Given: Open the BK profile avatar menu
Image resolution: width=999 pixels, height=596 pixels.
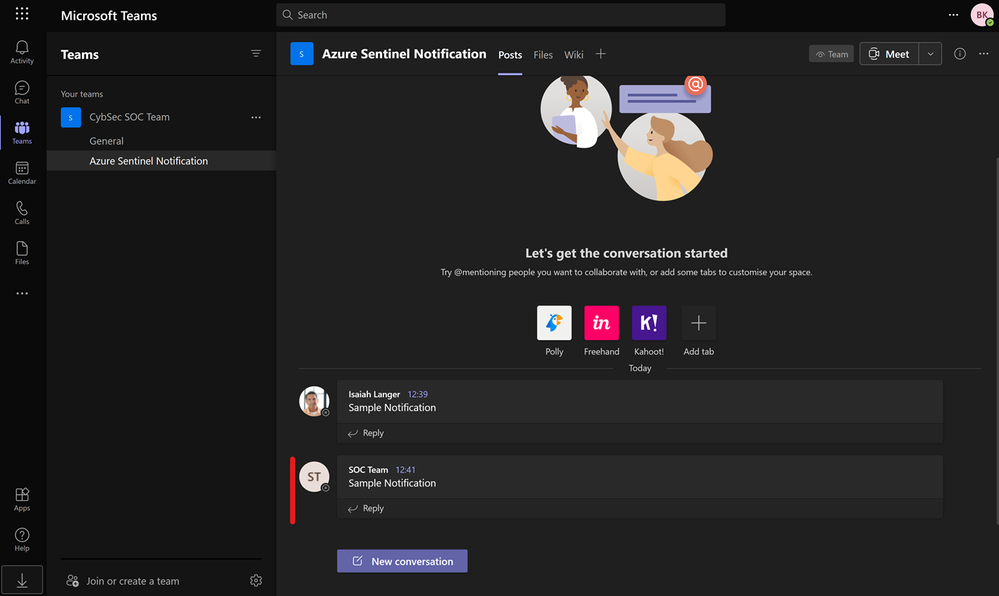Looking at the screenshot, I should click(982, 15).
